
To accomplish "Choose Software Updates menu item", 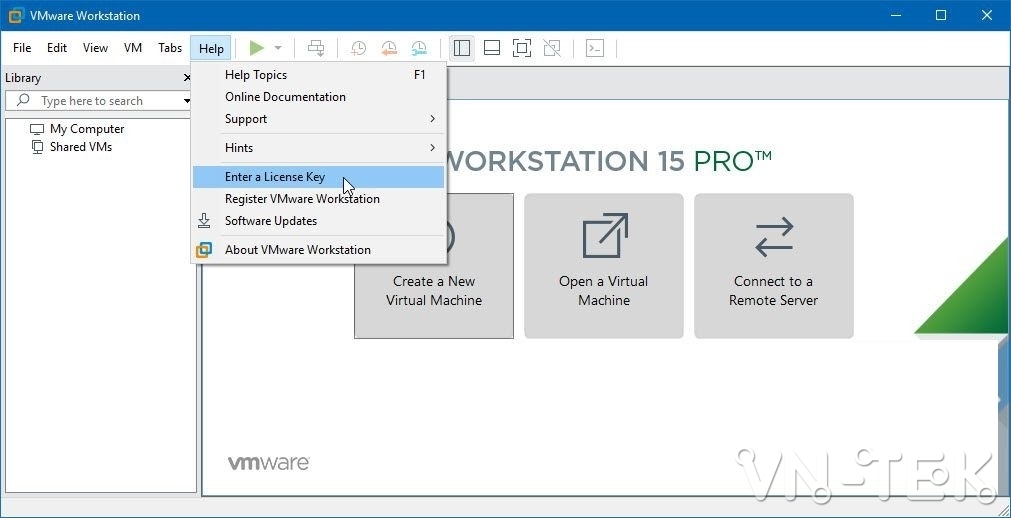I will point(319,221).
